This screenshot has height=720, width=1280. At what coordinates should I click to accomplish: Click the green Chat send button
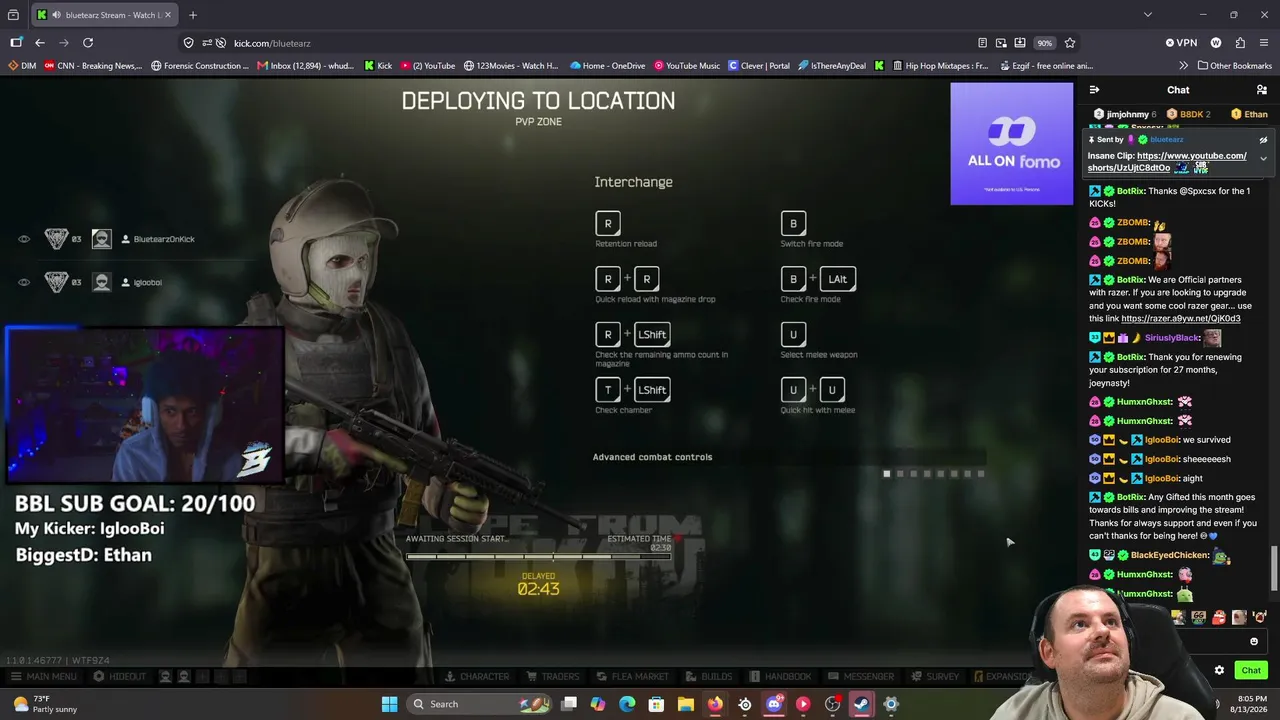tap(1251, 670)
